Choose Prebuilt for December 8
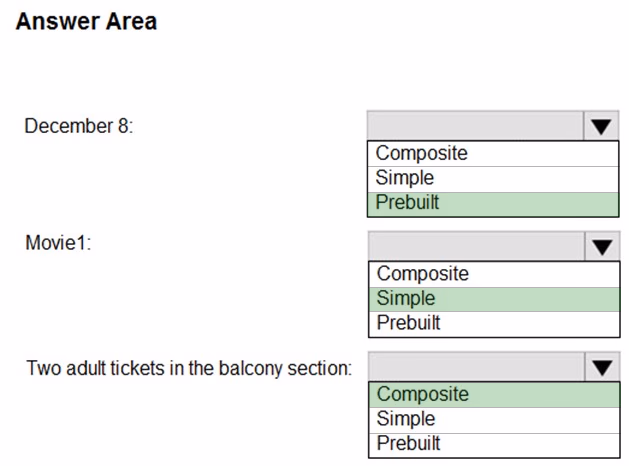This screenshot has width=629, height=466. tap(493, 204)
